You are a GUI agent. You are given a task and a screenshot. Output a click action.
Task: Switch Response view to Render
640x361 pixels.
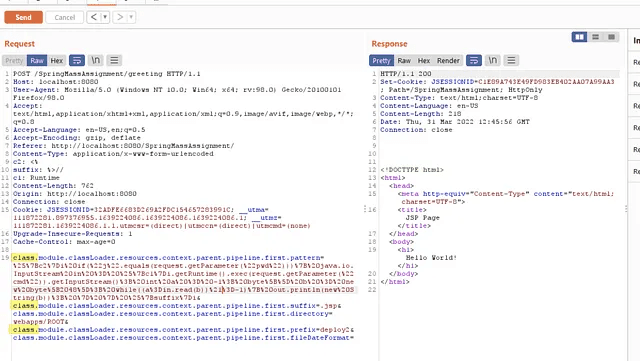pos(448,60)
